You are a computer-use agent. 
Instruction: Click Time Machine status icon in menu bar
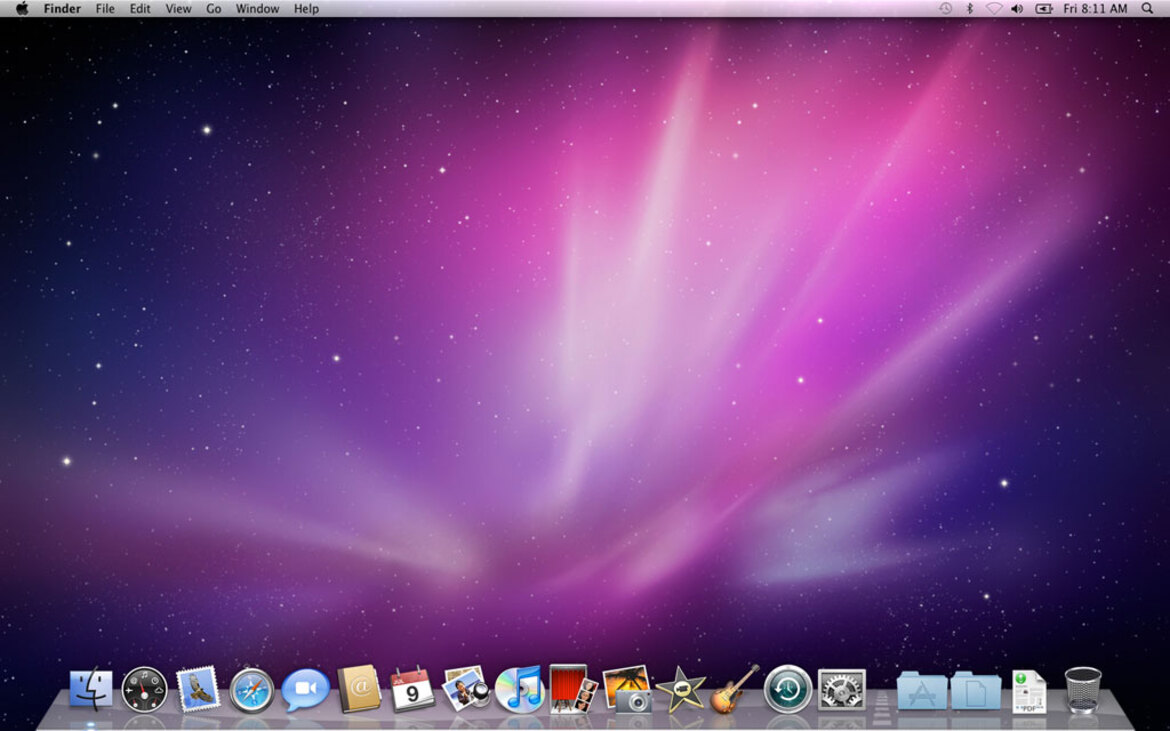945,8
